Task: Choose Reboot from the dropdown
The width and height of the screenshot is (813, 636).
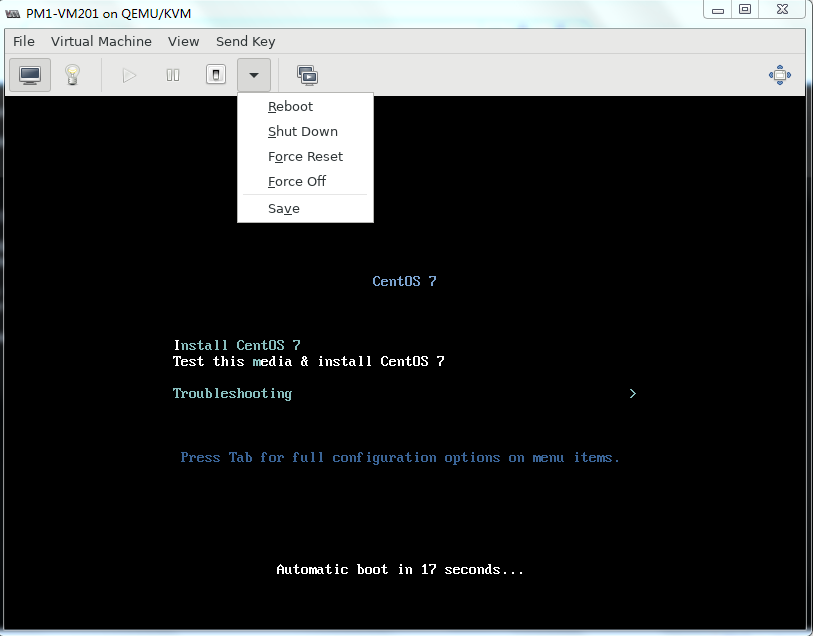Action: 305,107
